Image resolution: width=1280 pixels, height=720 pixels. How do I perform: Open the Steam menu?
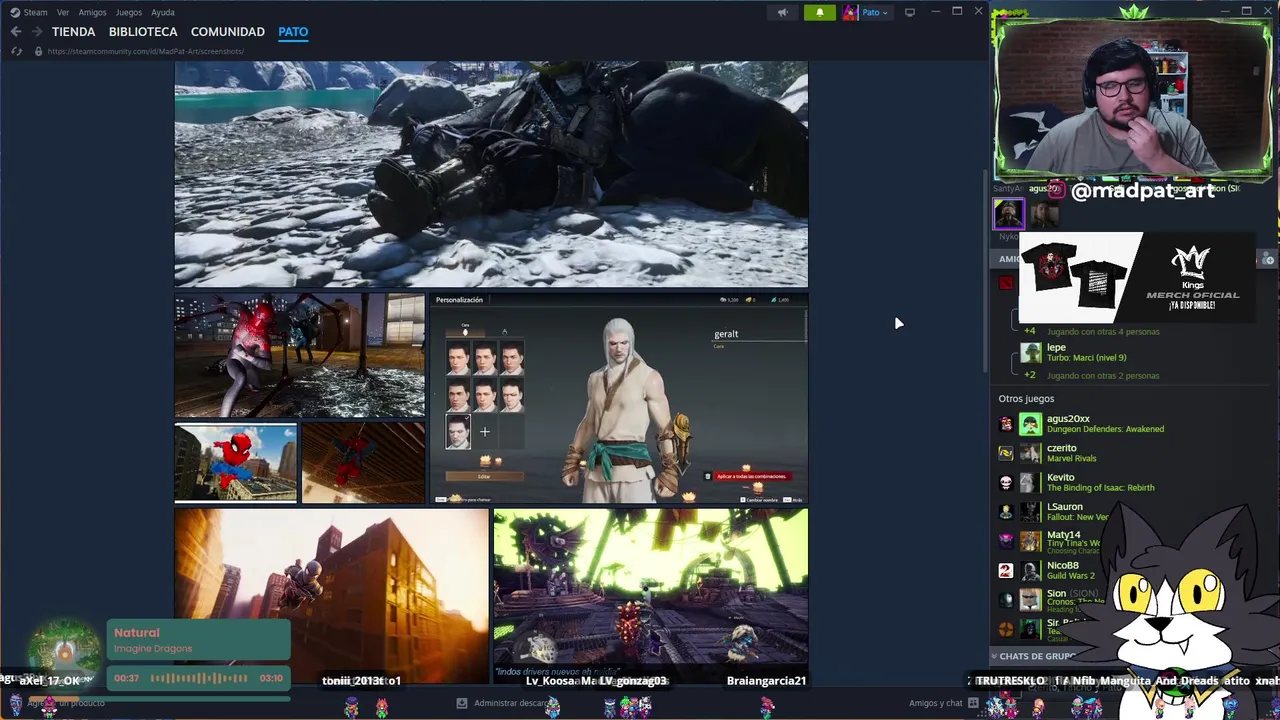point(29,12)
